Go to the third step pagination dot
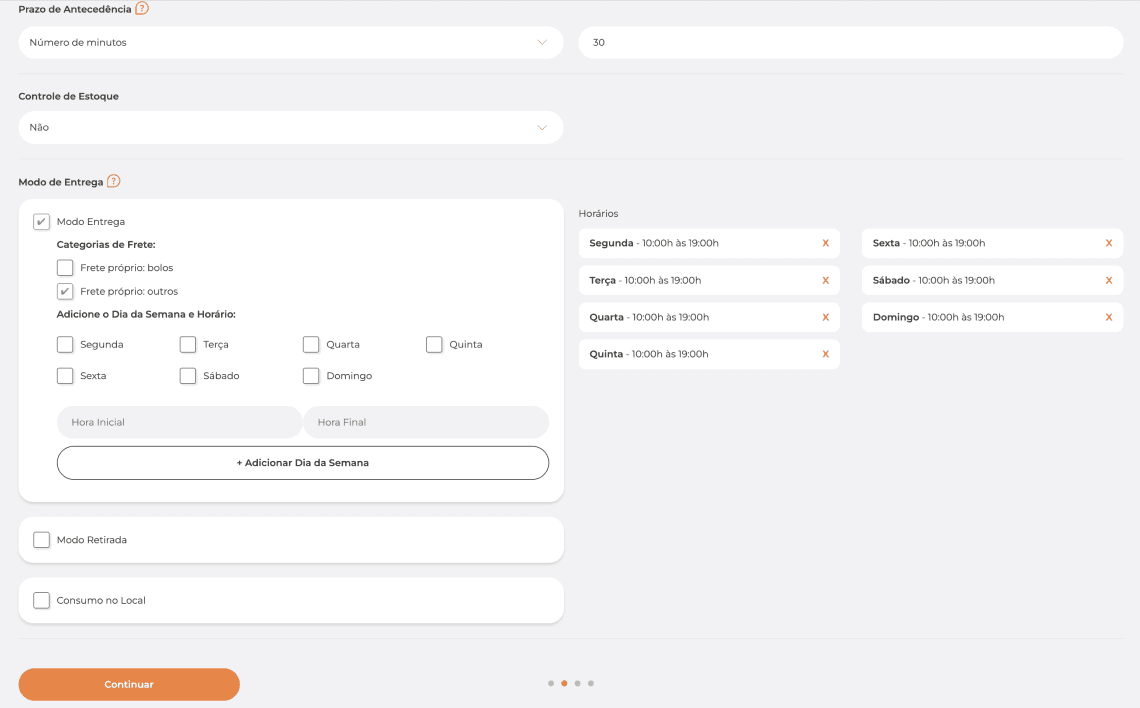This screenshot has width=1140, height=708. click(x=578, y=684)
